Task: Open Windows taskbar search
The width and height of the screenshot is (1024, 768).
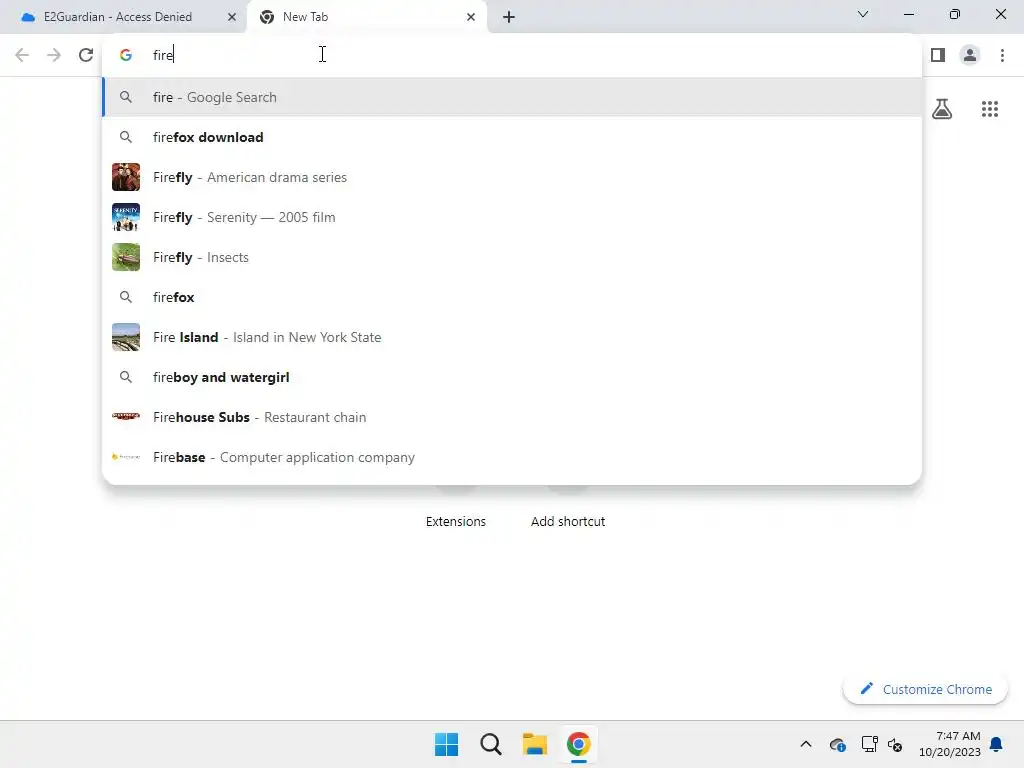Action: (490, 744)
